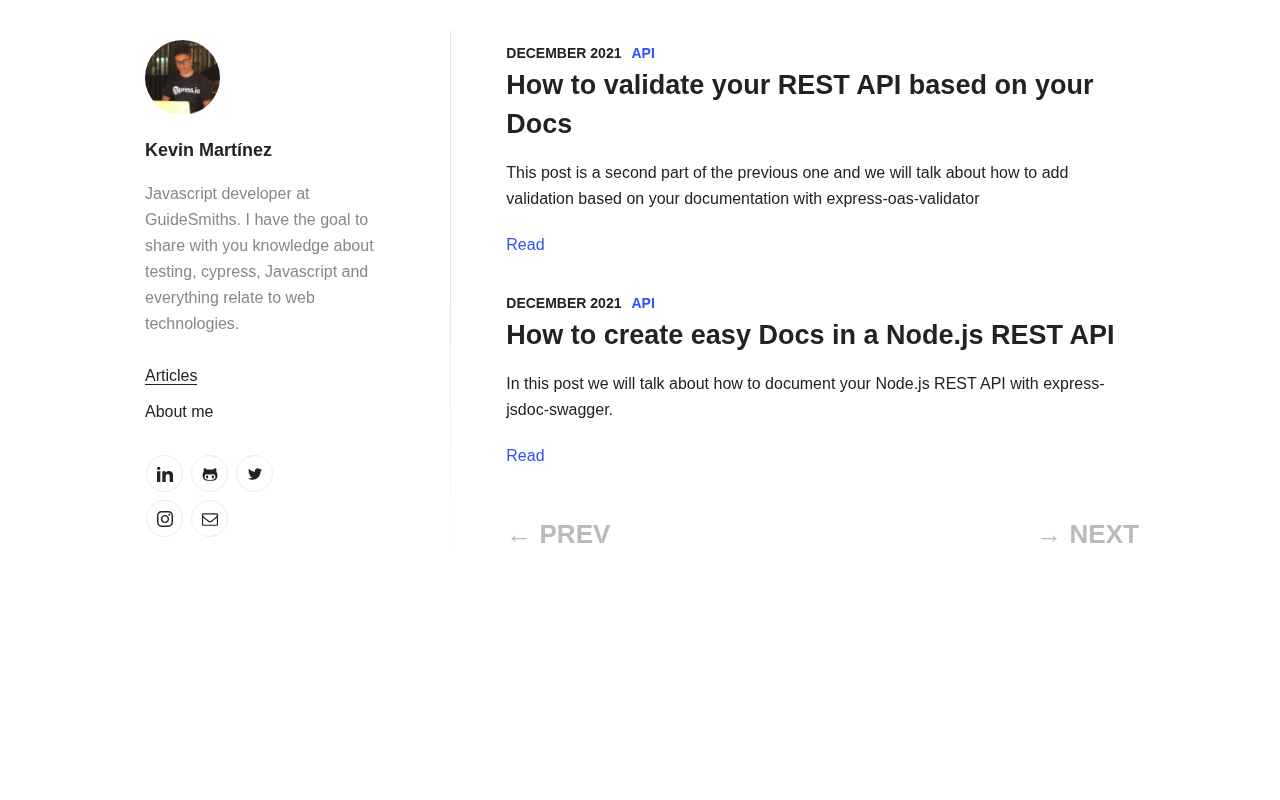Click Read under the REST API validation post

[525, 245]
